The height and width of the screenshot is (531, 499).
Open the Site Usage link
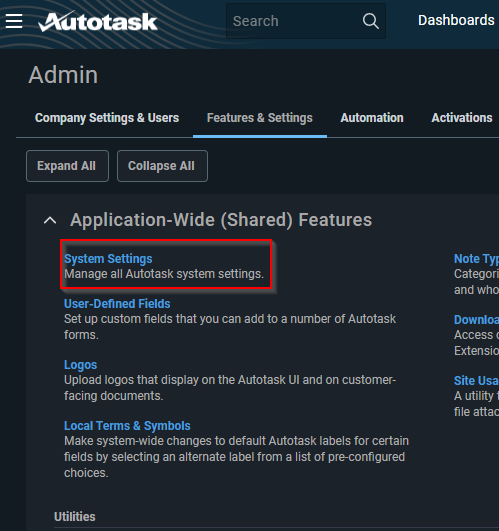(x=476, y=381)
